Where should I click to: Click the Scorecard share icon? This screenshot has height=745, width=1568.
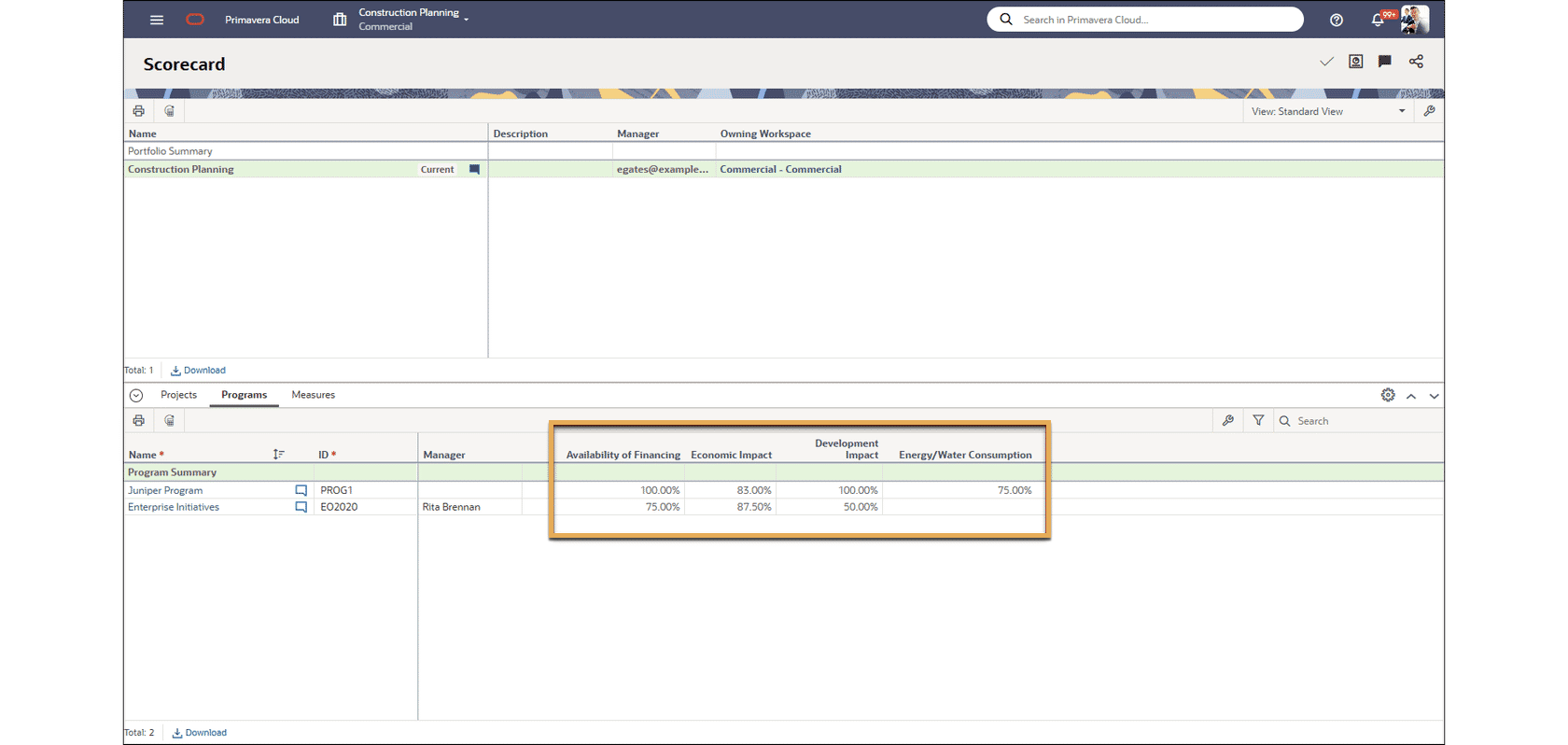click(x=1416, y=62)
